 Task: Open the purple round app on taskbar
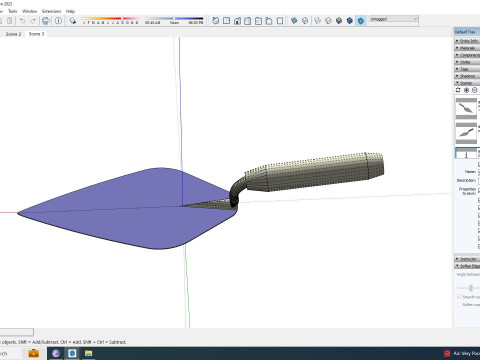(56, 353)
